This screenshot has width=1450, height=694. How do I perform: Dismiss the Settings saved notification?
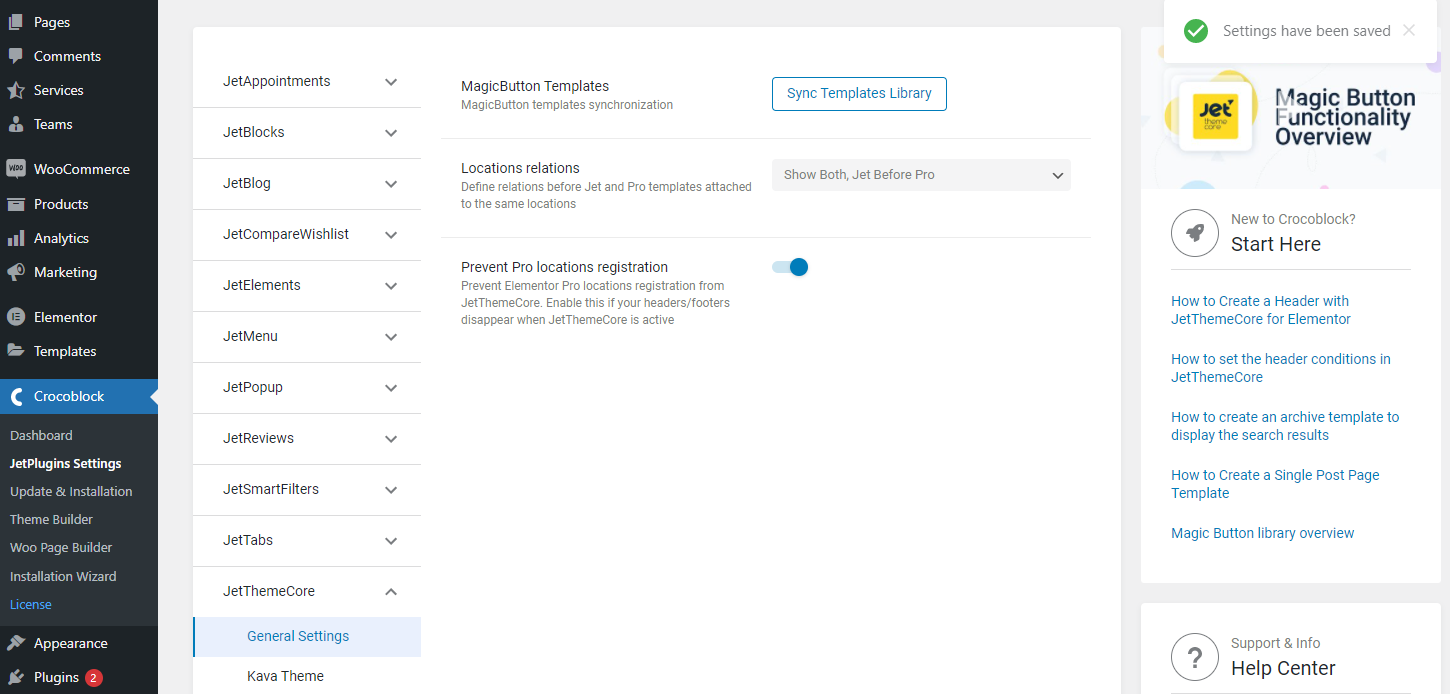click(x=1409, y=30)
